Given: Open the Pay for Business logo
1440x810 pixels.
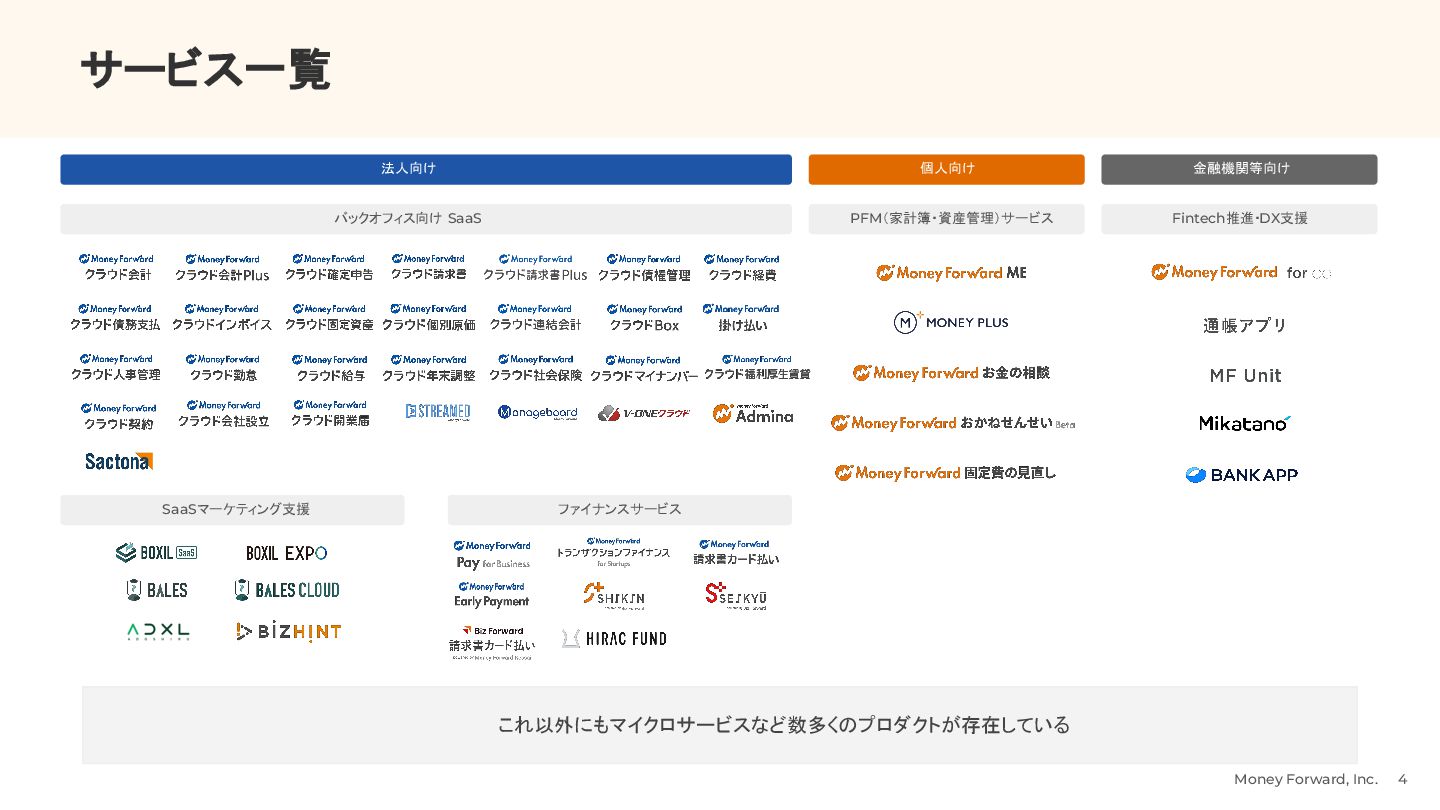Looking at the screenshot, I should pos(492,555).
